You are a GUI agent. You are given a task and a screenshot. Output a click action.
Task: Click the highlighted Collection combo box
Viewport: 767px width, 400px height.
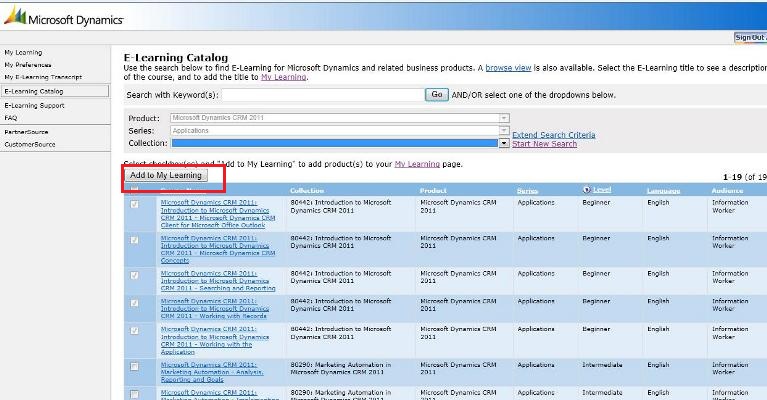(x=335, y=143)
